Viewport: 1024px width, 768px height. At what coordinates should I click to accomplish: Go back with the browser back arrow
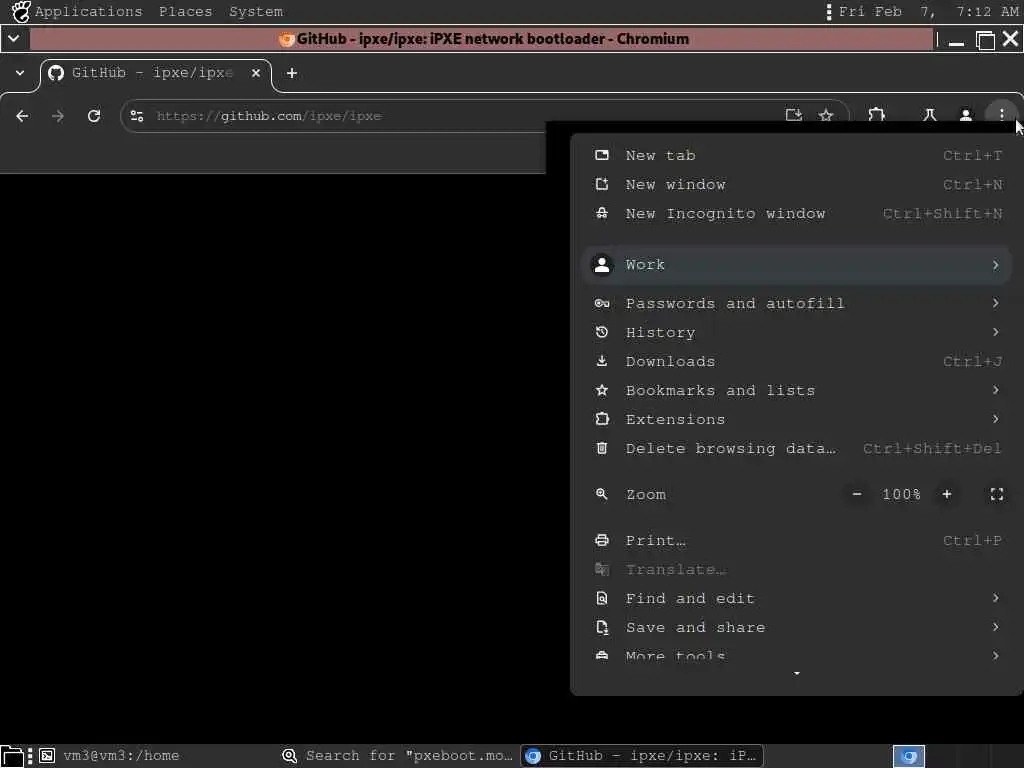pyautogui.click(x=22, y=116)
